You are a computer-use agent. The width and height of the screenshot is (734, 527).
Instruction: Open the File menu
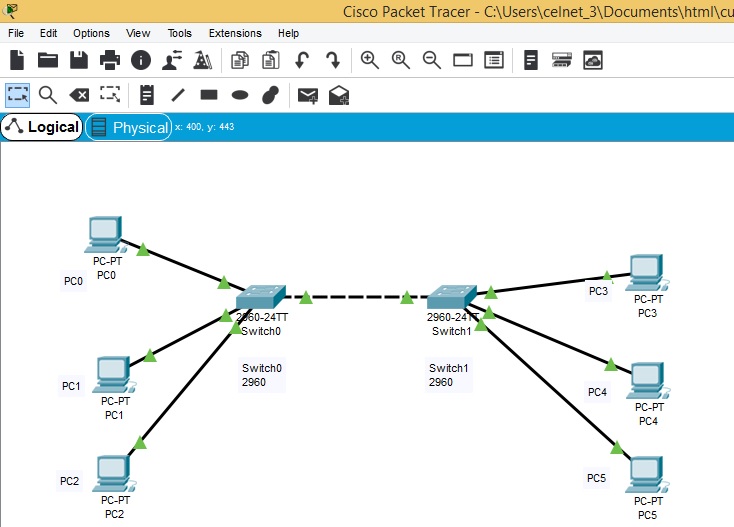[x=16, y=33]
